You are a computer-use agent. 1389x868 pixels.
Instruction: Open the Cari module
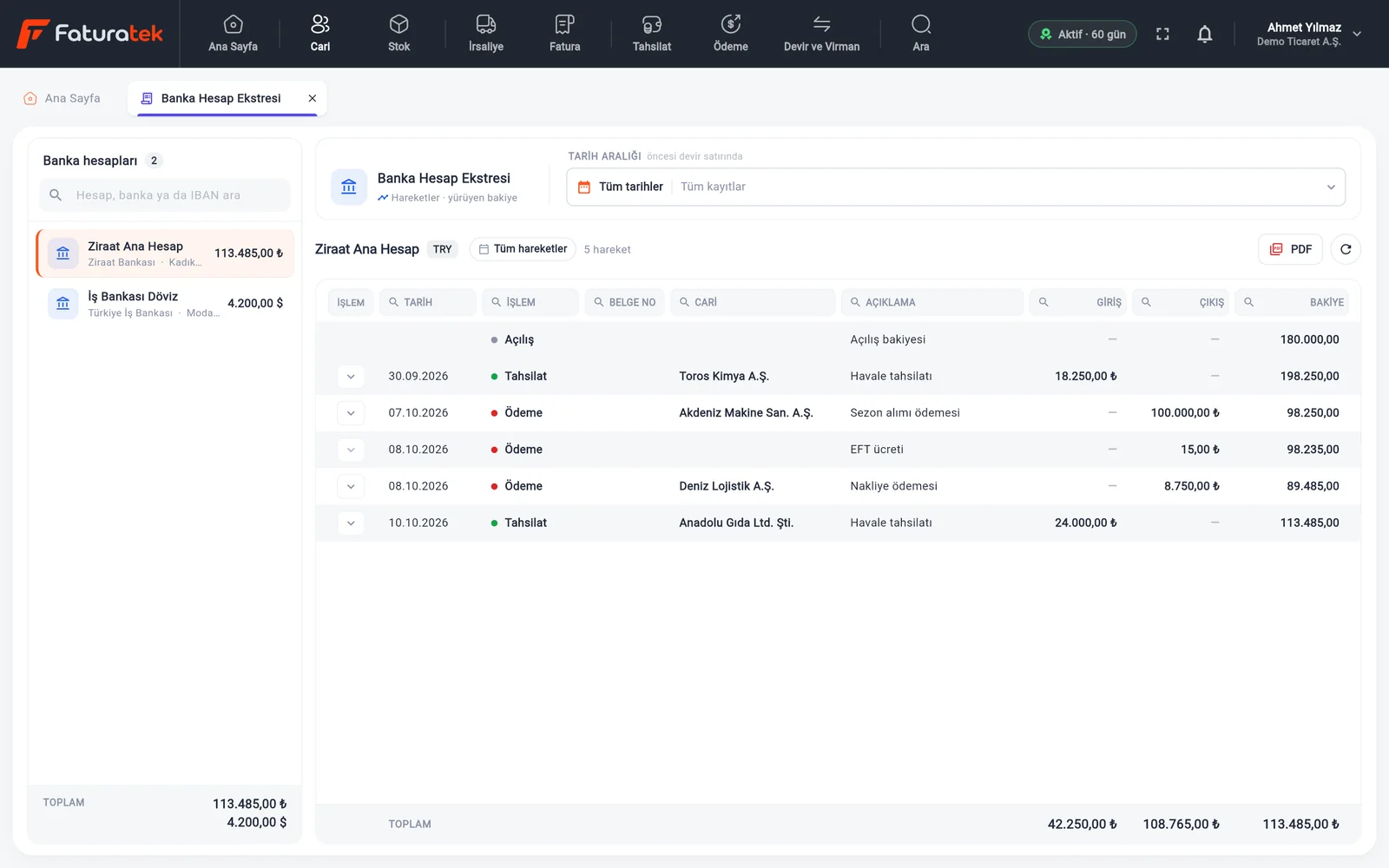[x=320, y=34]
